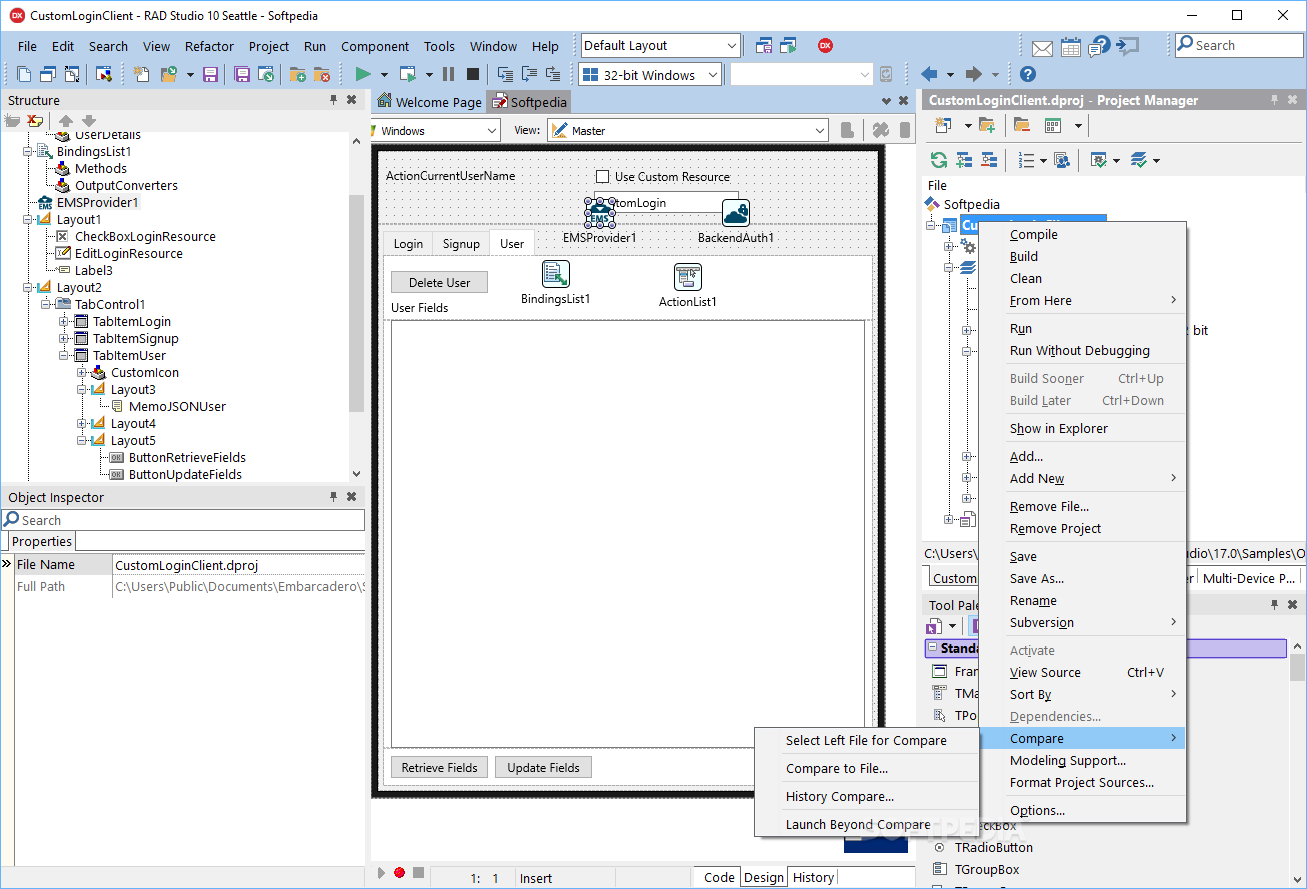Click the Move Up arrow in Structure toolbar
The width and height of the screenshot is (1307, 889).
pyautogui.click(x=67, y=120)
